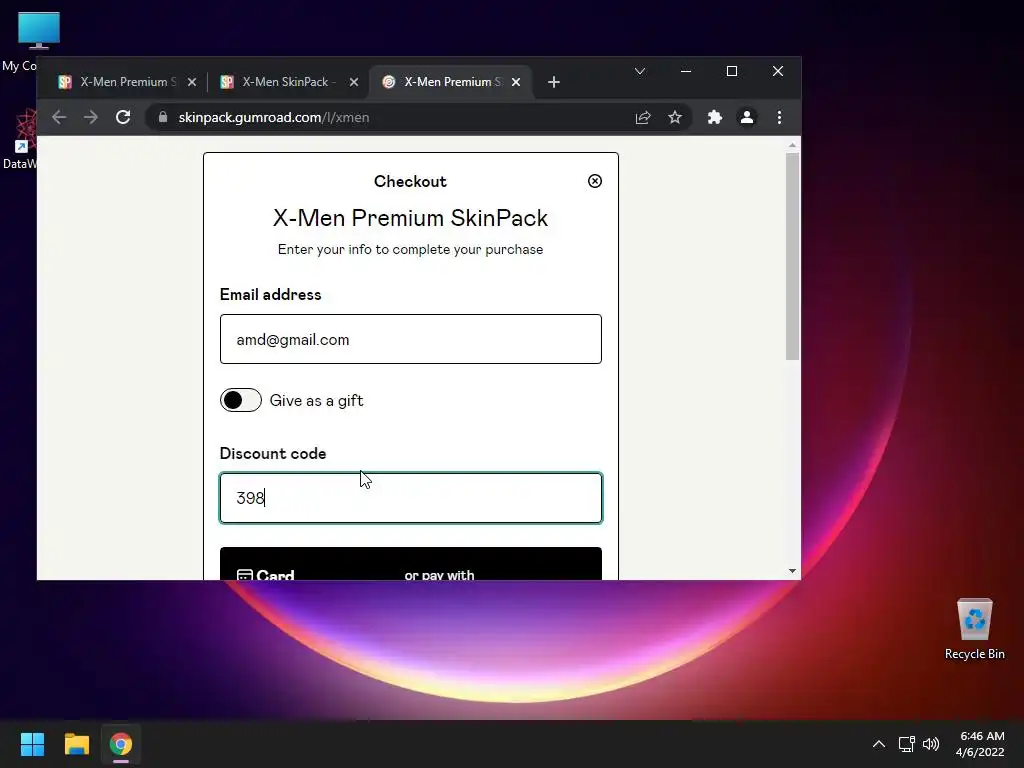
Task: Click the or pay with text
Action: point(439,575)
